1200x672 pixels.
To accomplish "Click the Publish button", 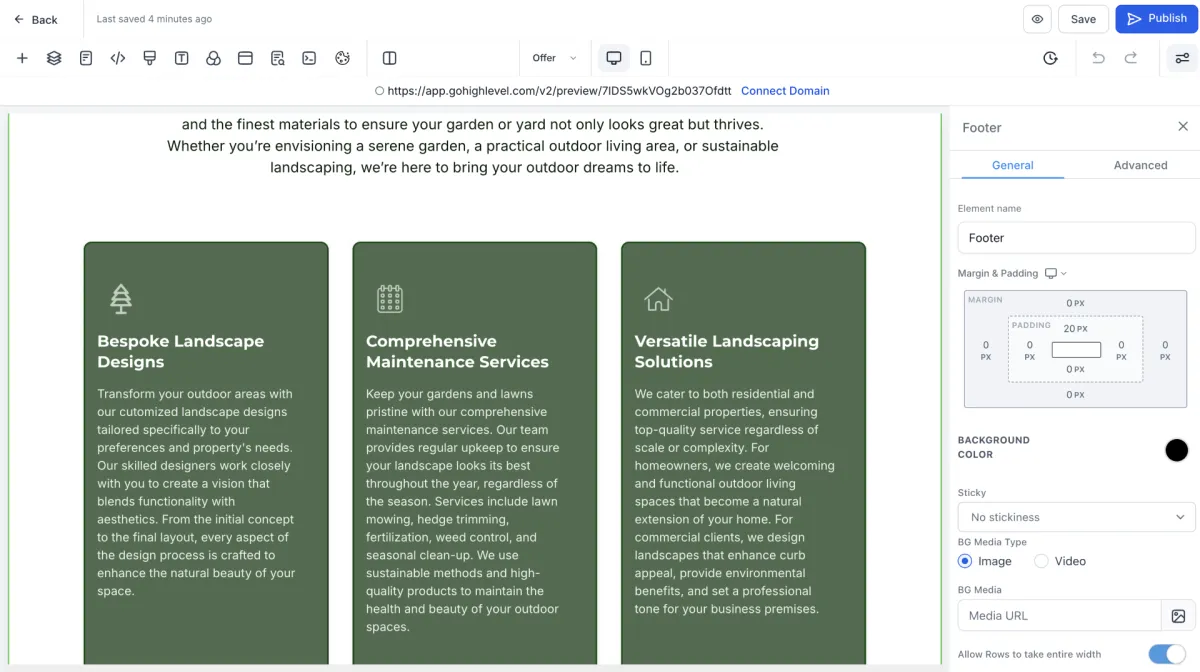I will click(1156, 18).
